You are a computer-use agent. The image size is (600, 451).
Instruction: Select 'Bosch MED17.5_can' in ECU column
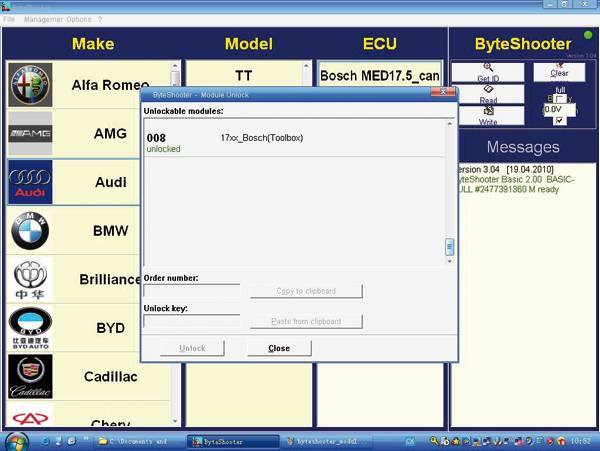(x=380, y=76)
